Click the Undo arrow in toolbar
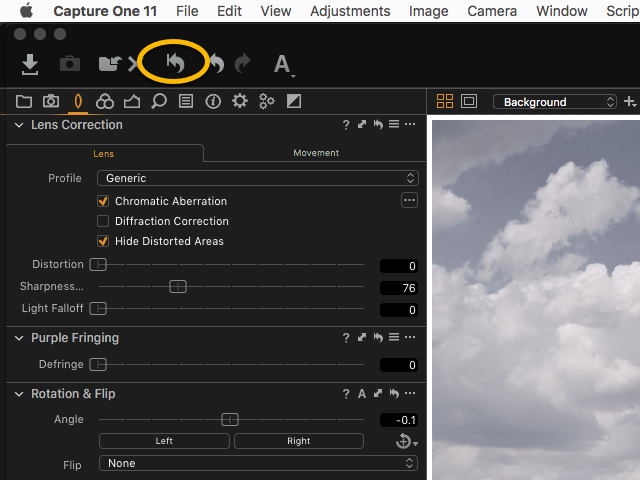Screen dimensions: 640x480 coord(215,64)
